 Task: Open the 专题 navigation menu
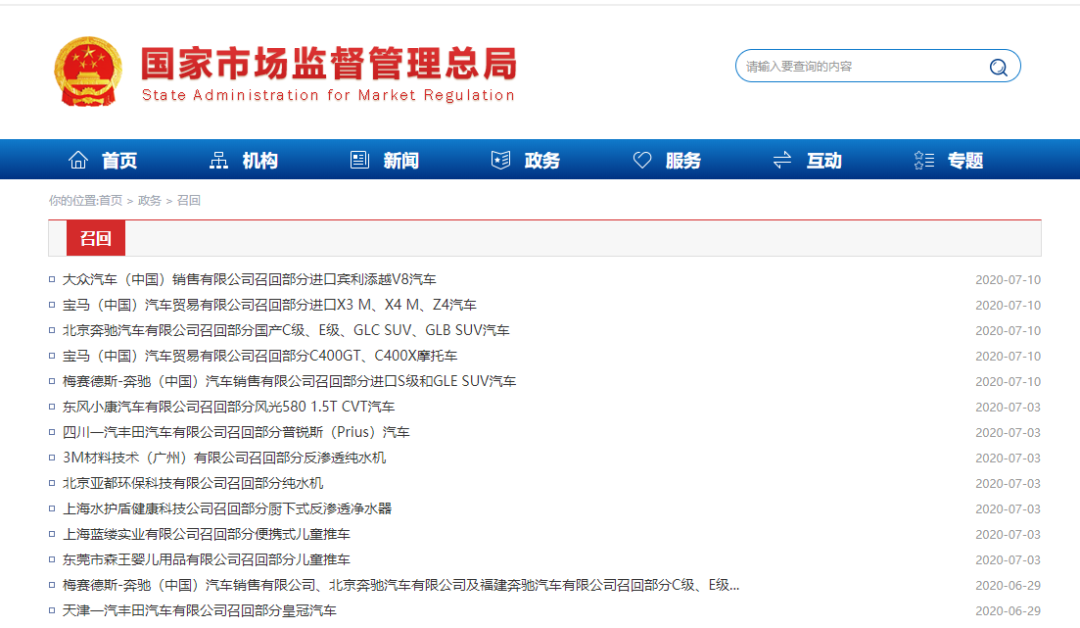click(x=965, y=160)
